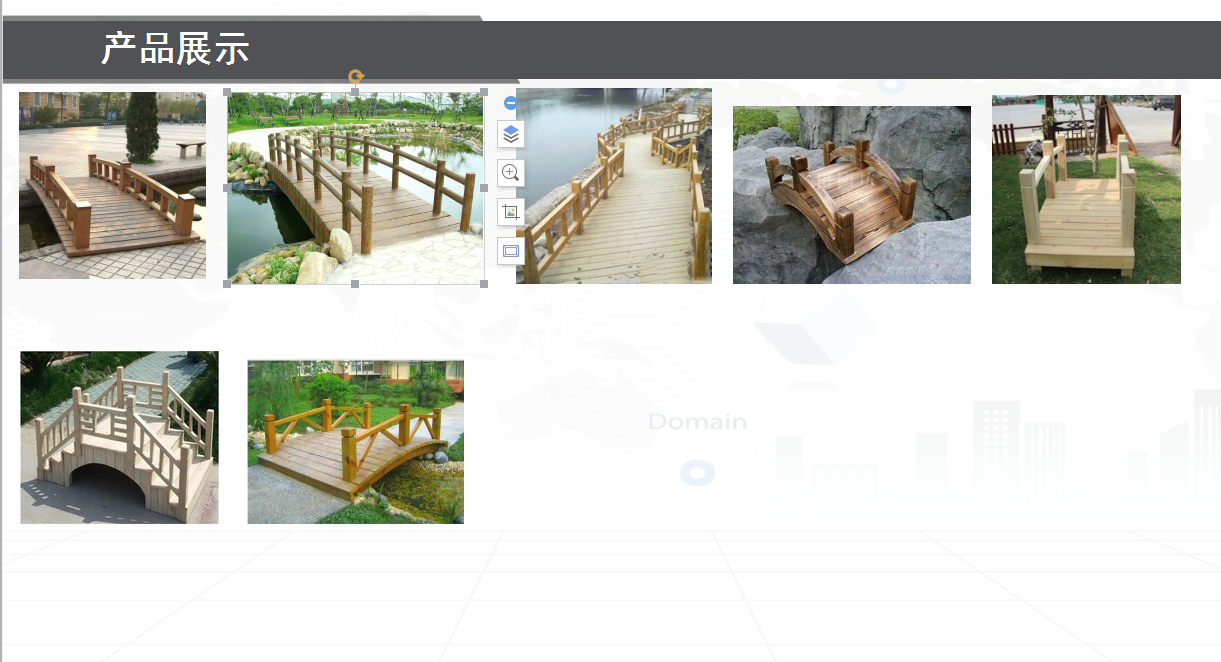Select small arched bridge photo on rocks

851,195
